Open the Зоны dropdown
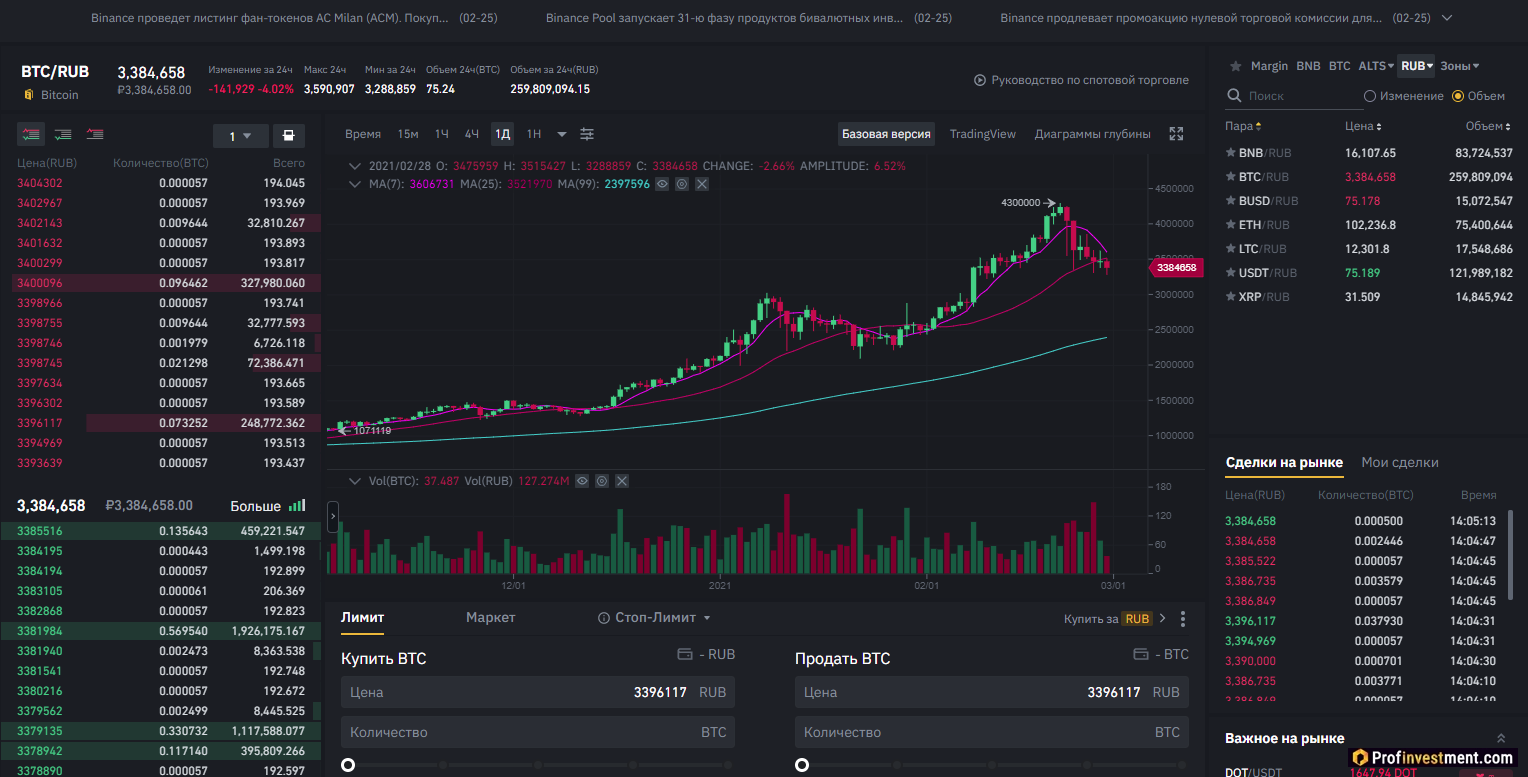Viewport: 1528px width, 777px height. 1459,66
